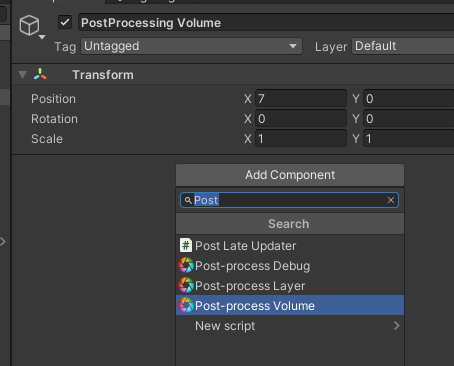The height and width of the screenshot is (366, 454).
Task: Click the Rotation label
Action: pos(54,119)
